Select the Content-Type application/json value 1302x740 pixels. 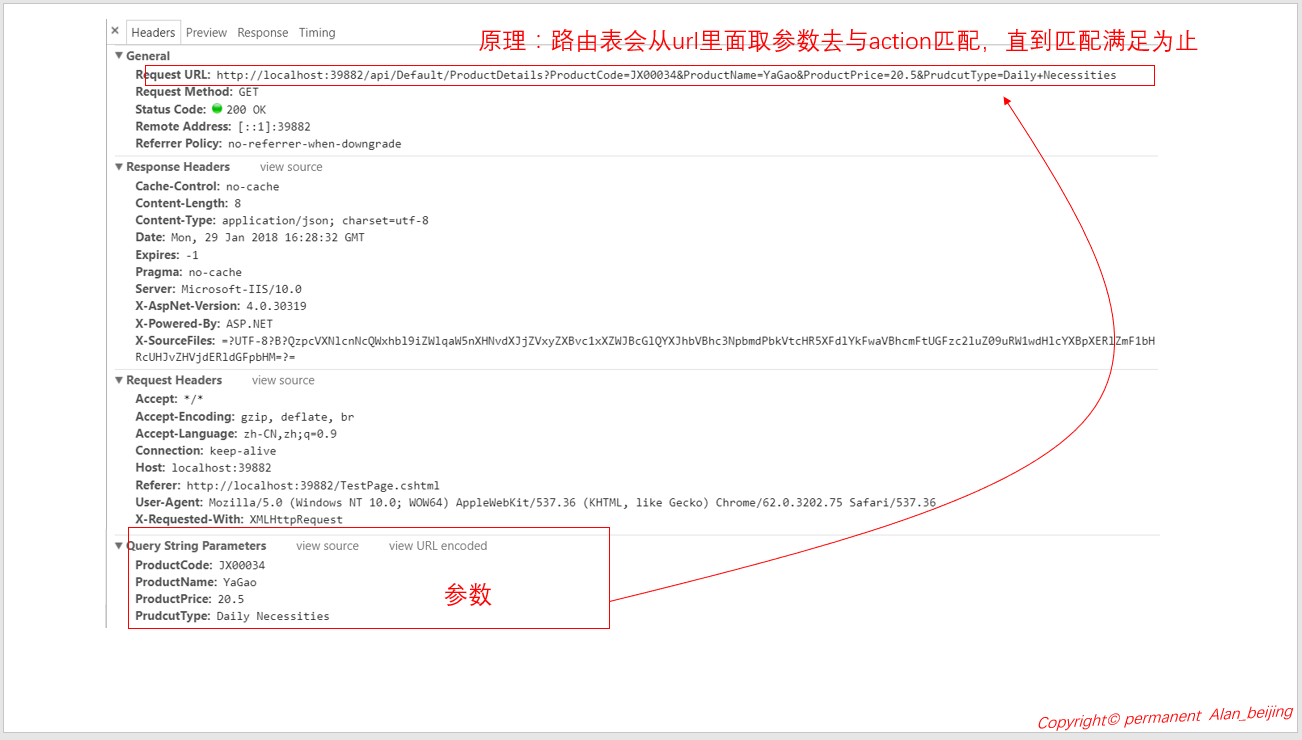pyautogui.click(x=325, y=221)
